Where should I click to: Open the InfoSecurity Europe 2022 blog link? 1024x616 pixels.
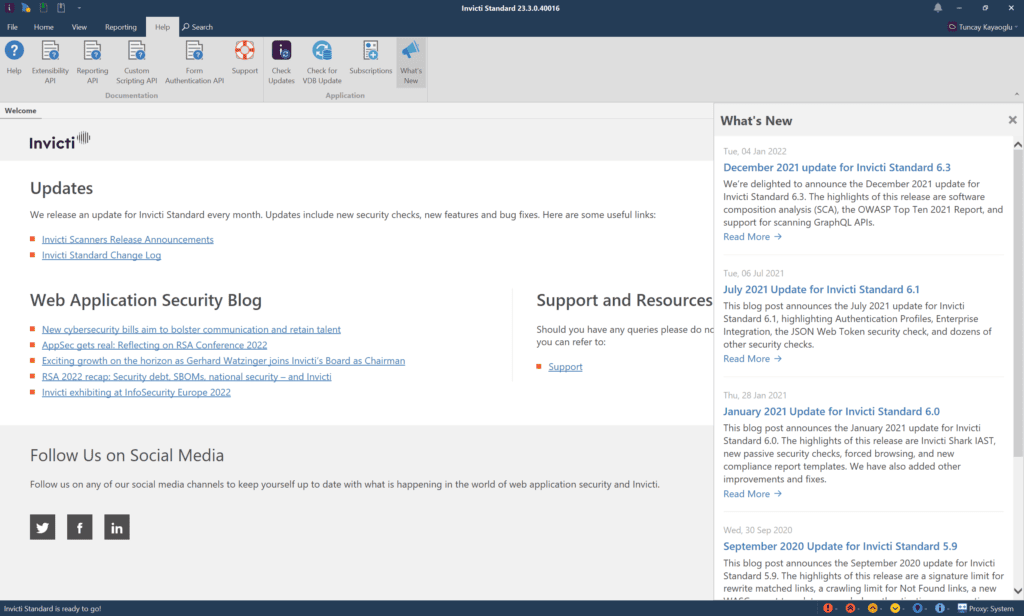(136, 393)
